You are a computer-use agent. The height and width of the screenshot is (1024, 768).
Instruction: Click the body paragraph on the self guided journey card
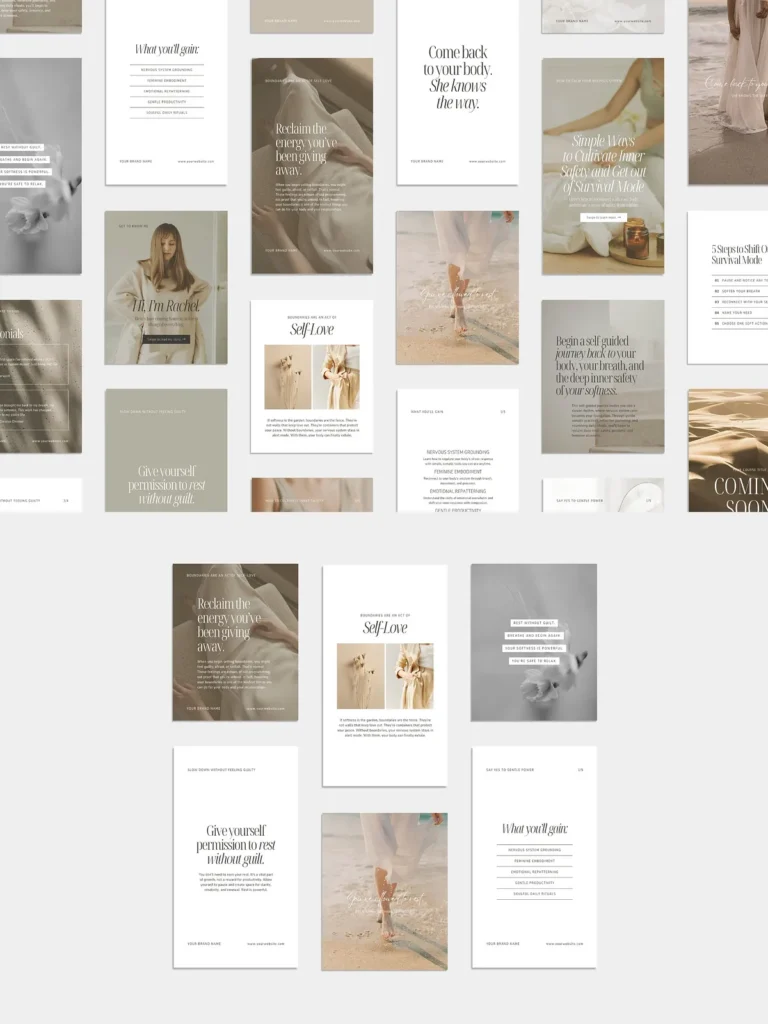(603, 420)
